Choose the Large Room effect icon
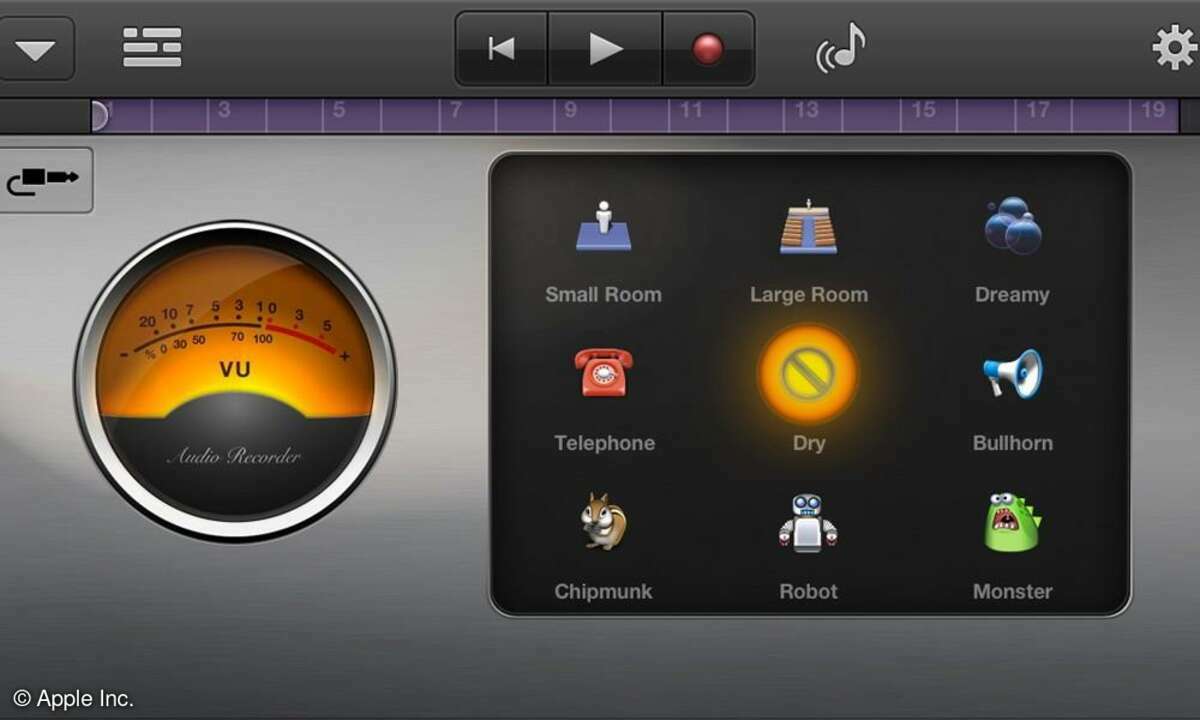This screenshot has width=1200, height=720. click(x=808, y=228)
